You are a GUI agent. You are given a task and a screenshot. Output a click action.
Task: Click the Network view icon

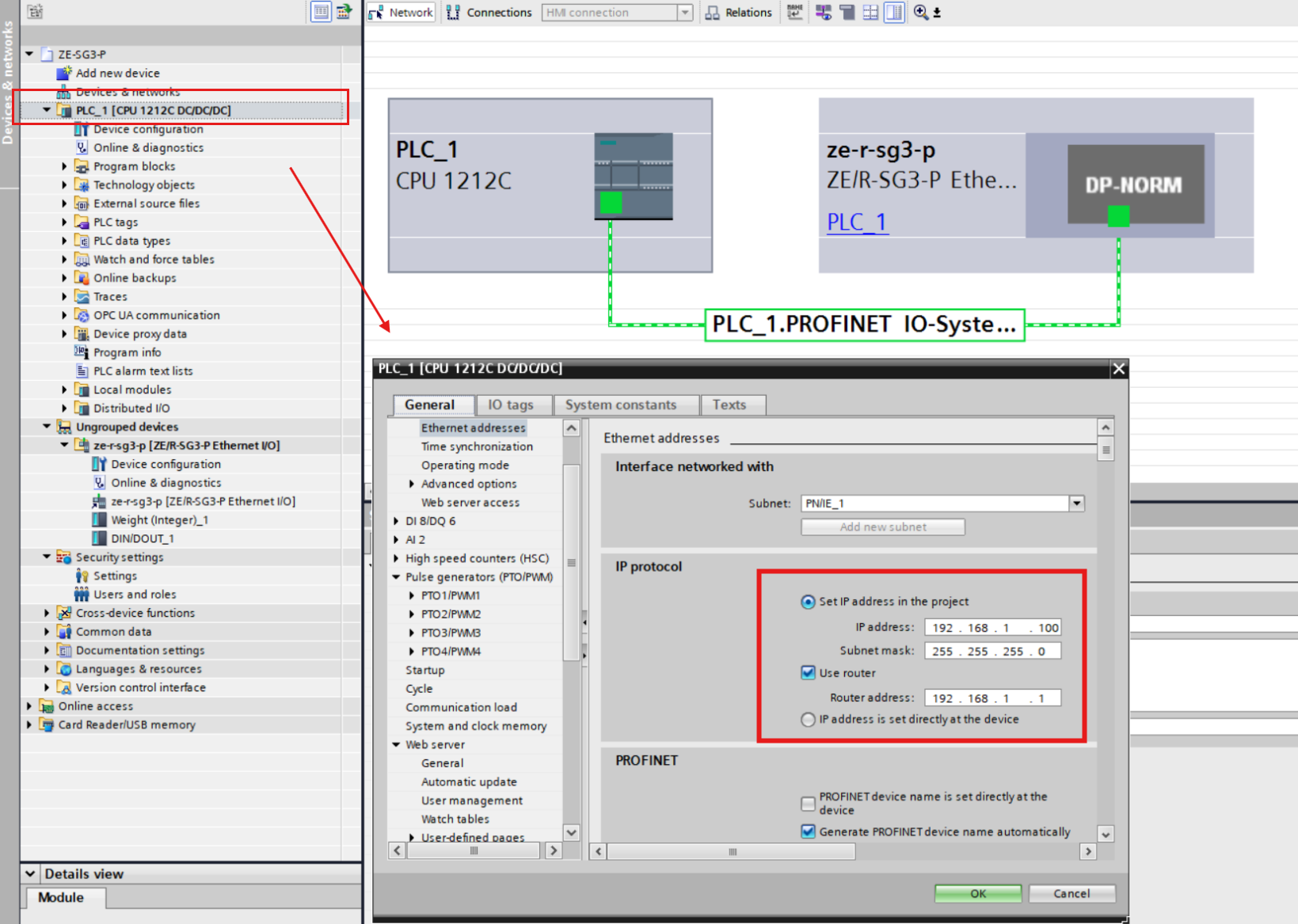tap(376, 13)
